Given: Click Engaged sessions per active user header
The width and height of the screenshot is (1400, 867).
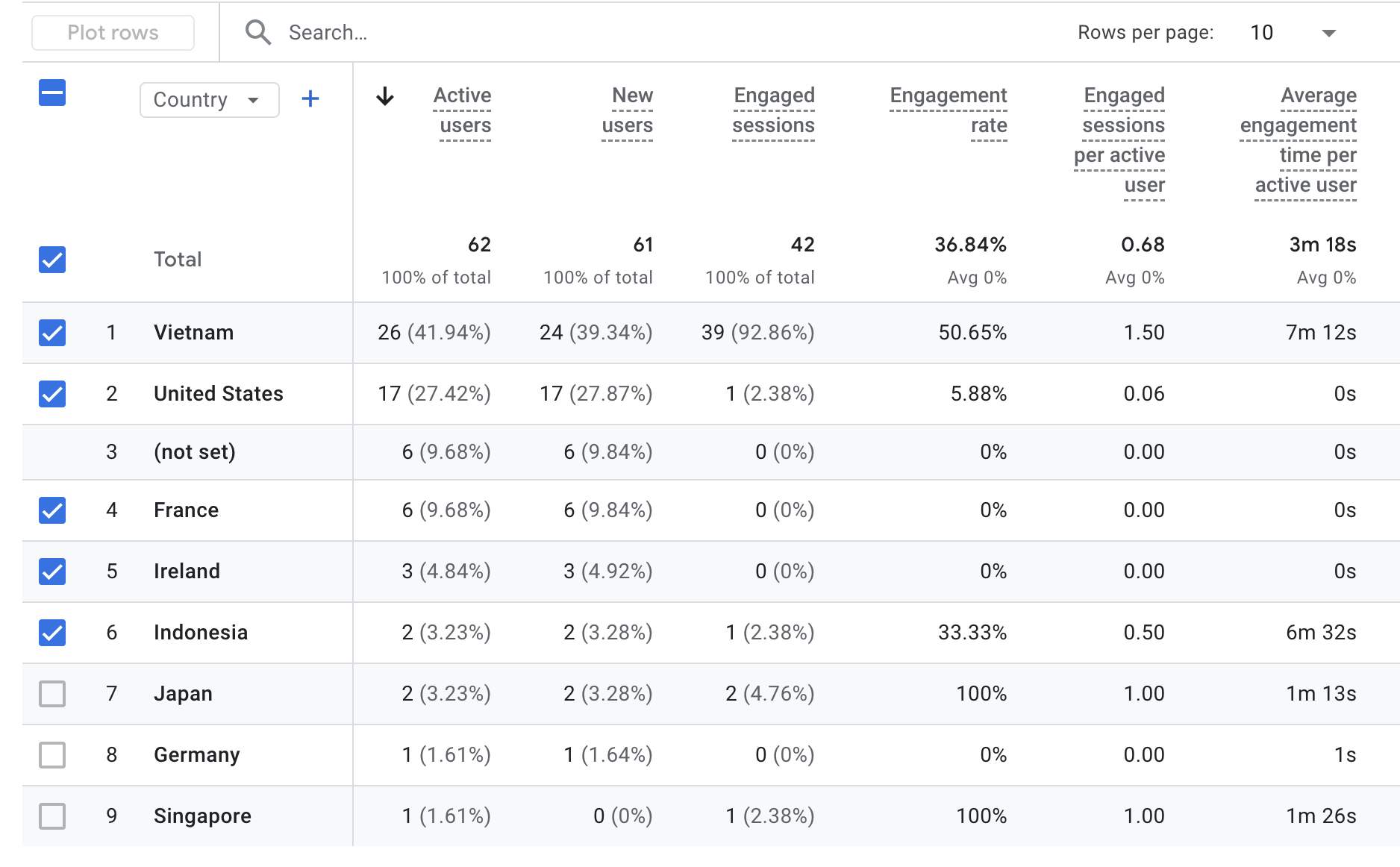Looking at the screenshot, I should [x=1121, y=140].
